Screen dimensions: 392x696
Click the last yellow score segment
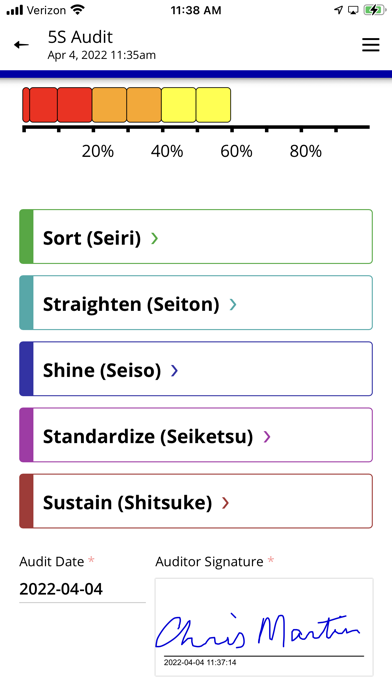tap(214, 105)
